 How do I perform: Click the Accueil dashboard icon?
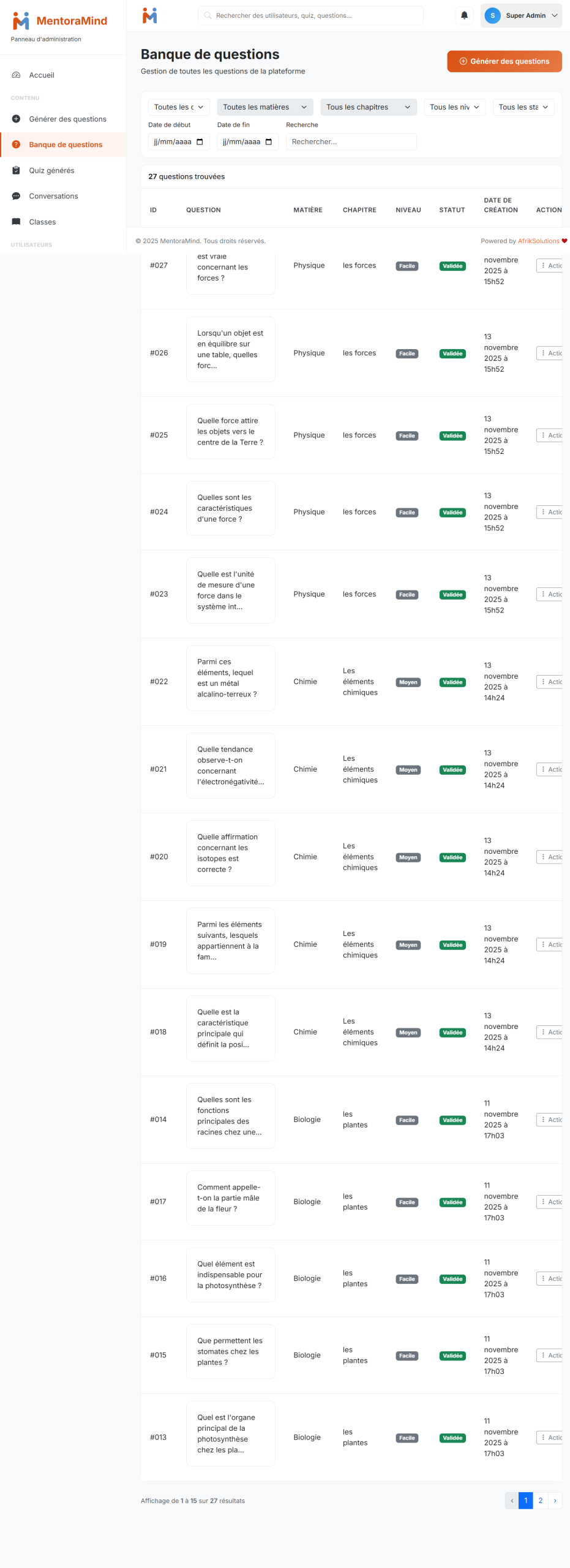pyautogui.click(x=16, y=75)
